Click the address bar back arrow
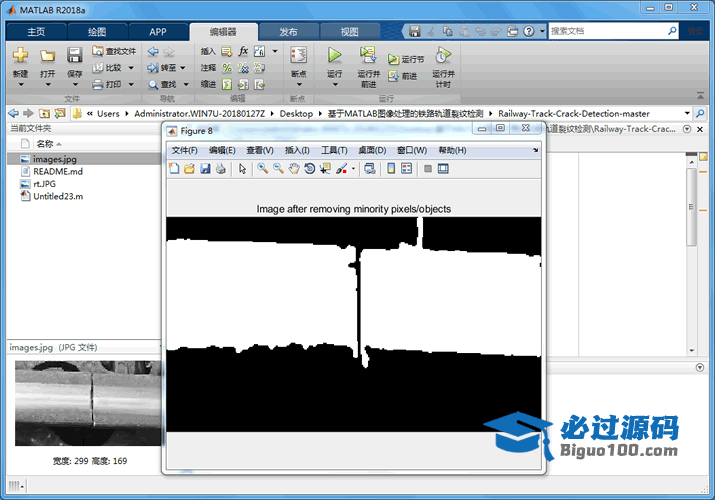This screenshot has height=500, width=715. pyautogui.click(x=14, y=113)
